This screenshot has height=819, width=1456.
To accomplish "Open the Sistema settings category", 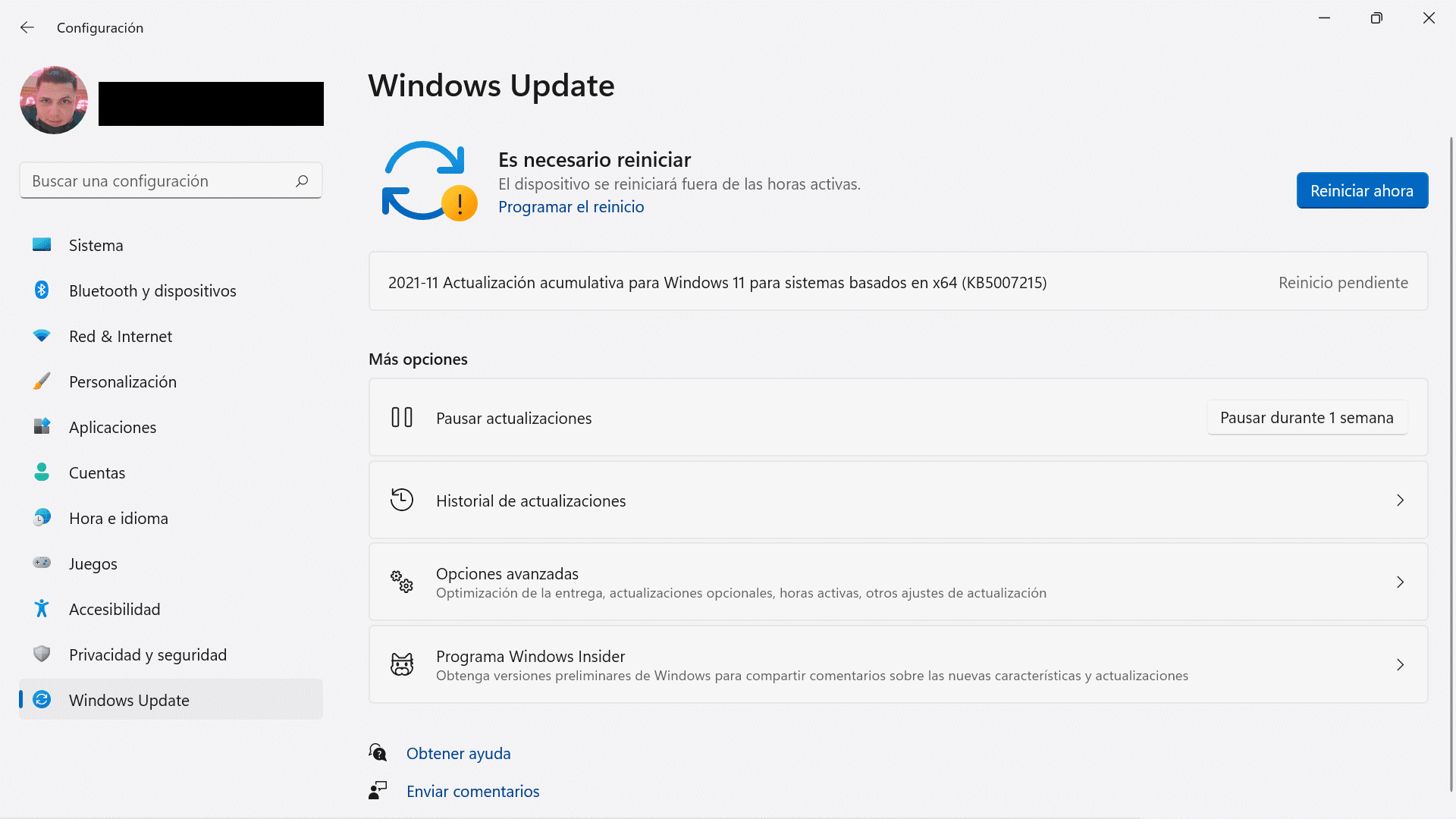I will pyautogui.click(x=171, y=245).
